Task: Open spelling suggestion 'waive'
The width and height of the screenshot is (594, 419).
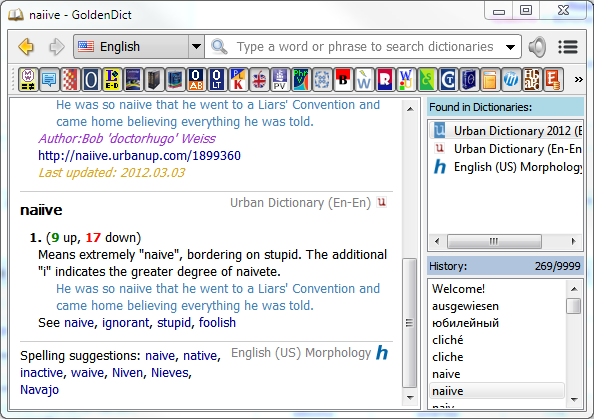Action: 88,373
